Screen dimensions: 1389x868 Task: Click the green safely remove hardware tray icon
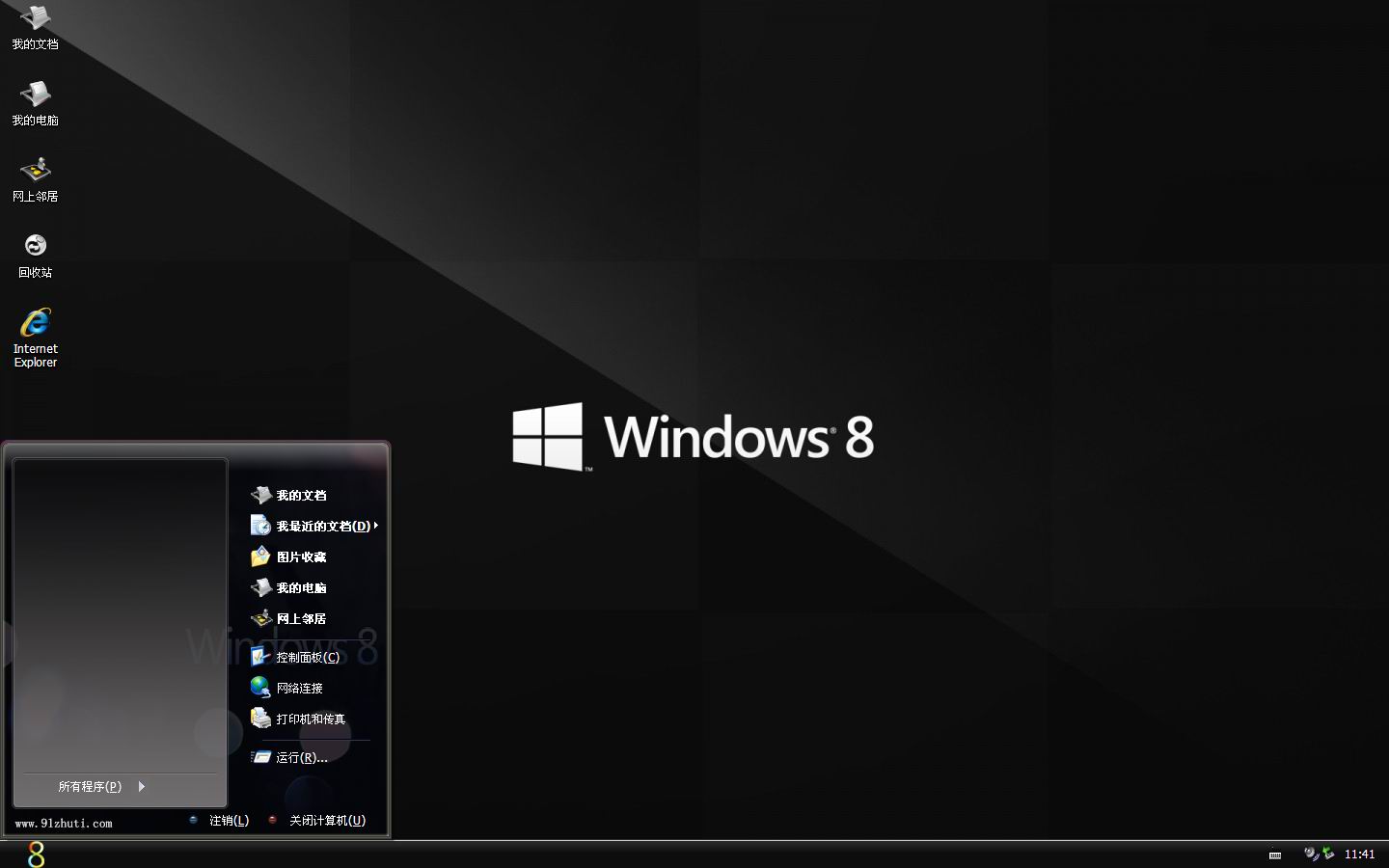pos(1328,854)
